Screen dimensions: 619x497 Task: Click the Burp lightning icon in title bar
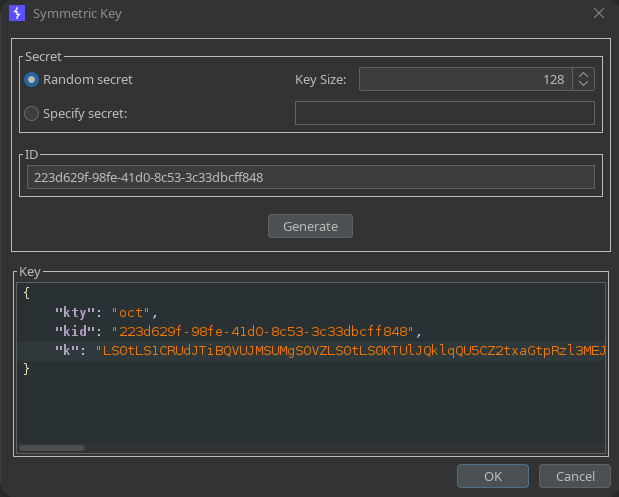tap(16, 13)
